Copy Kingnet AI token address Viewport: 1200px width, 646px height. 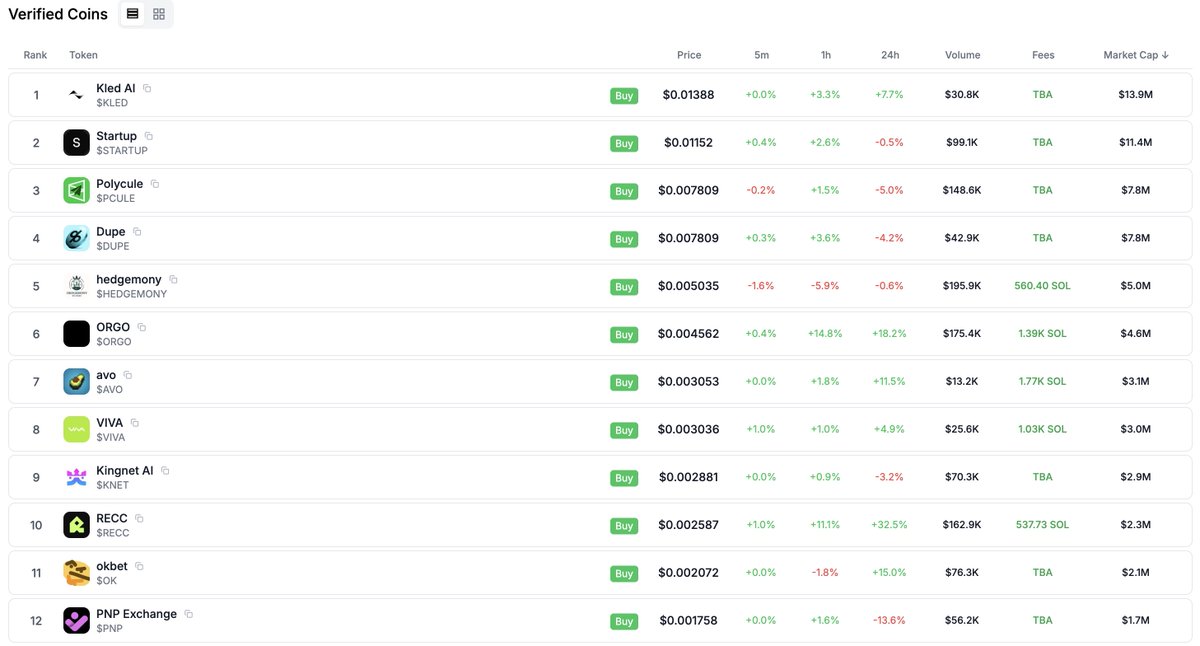(x=165, y=470)
